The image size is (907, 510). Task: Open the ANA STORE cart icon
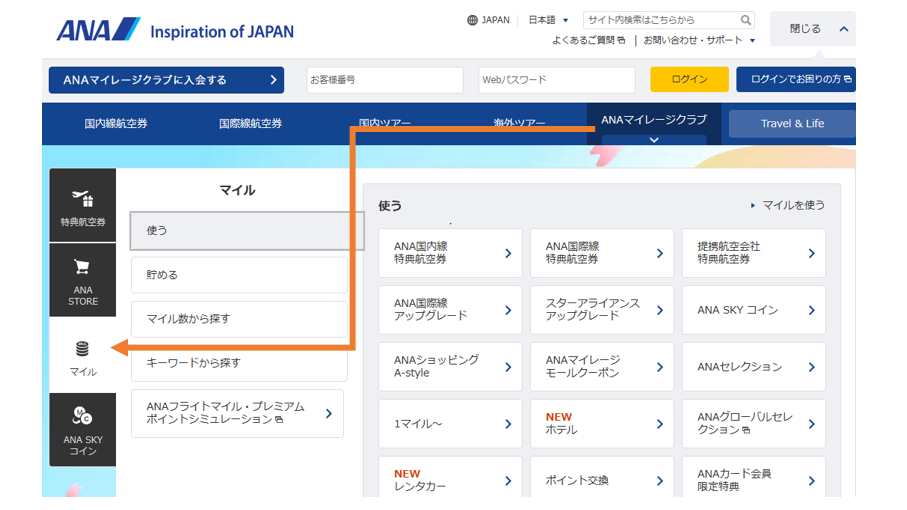point(83,280)
